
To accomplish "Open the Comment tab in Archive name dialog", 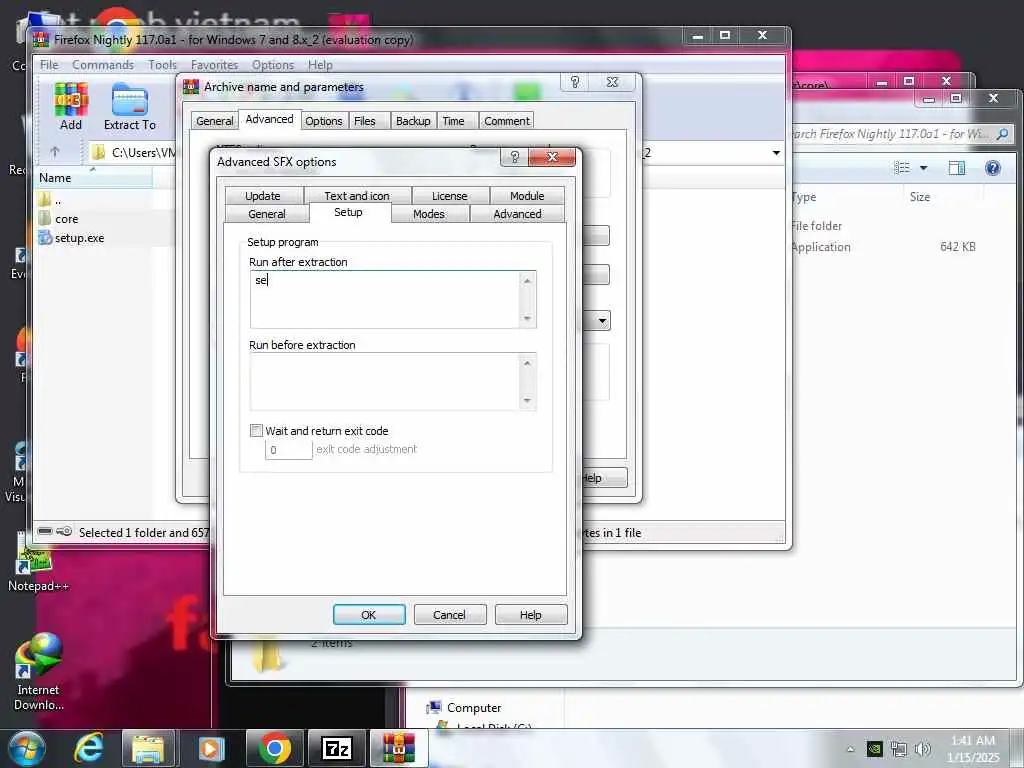I will click(506, 121).
